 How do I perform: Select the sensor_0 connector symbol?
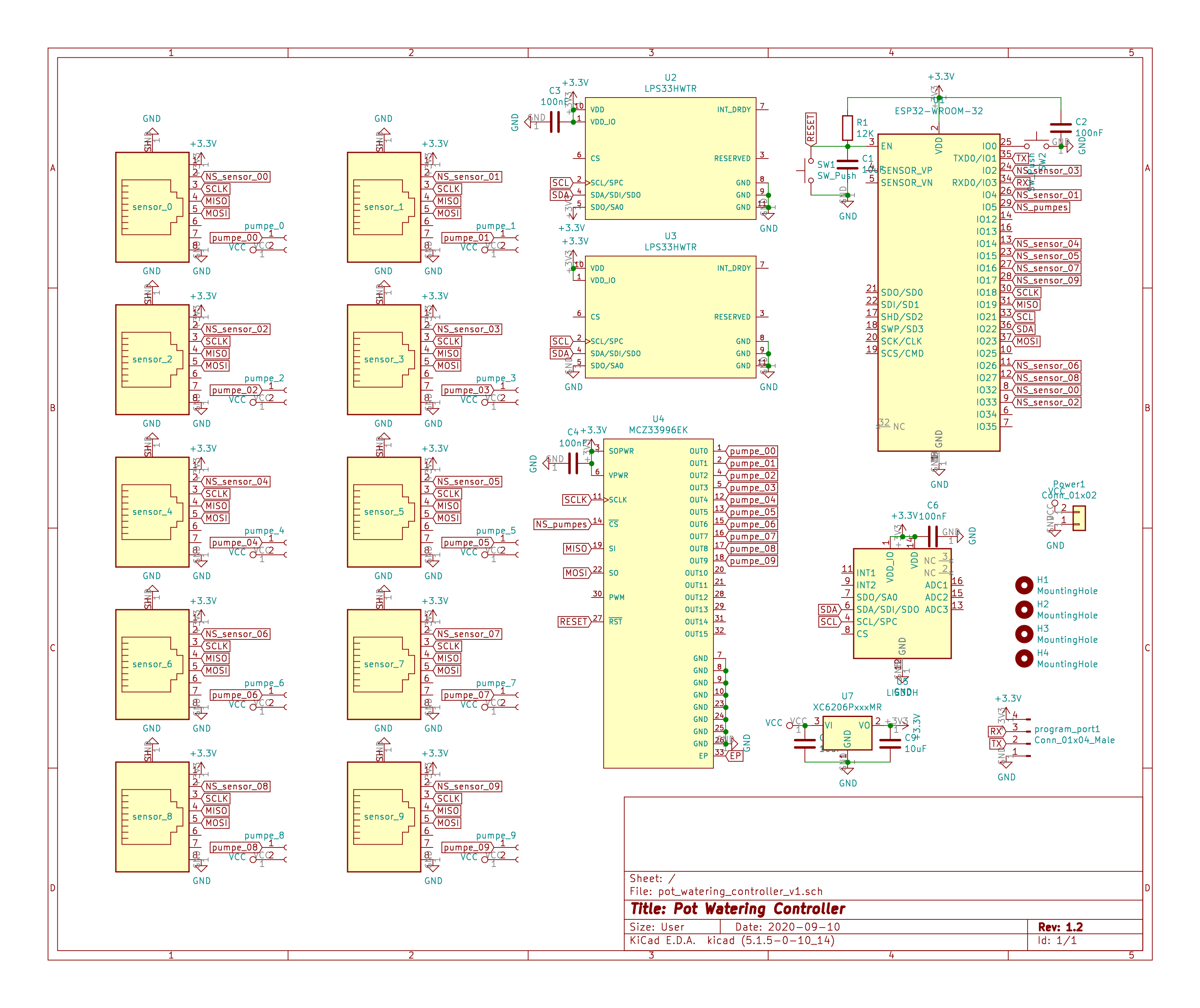pos(152,207)
